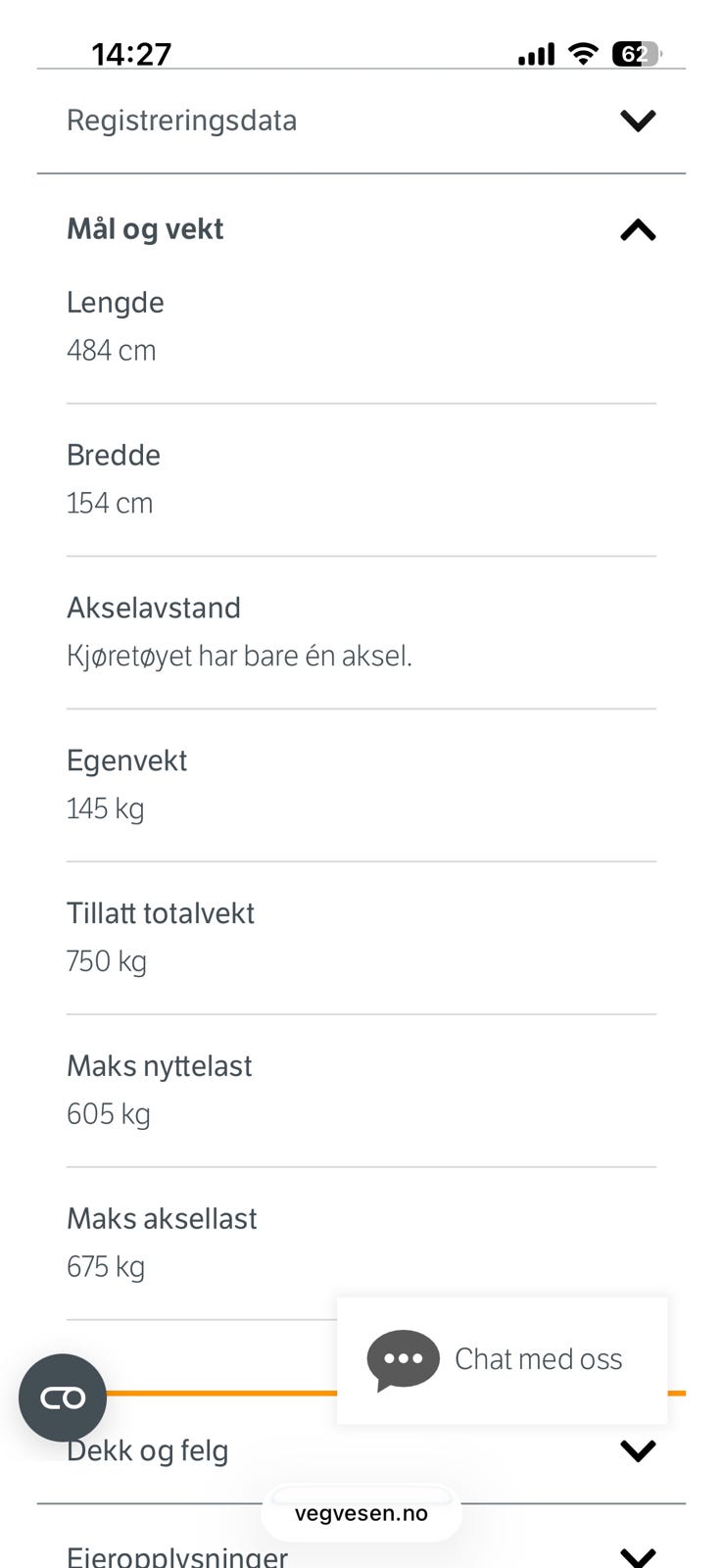Tap the vegvesen.no address pill

click(x=361, y=1513)
